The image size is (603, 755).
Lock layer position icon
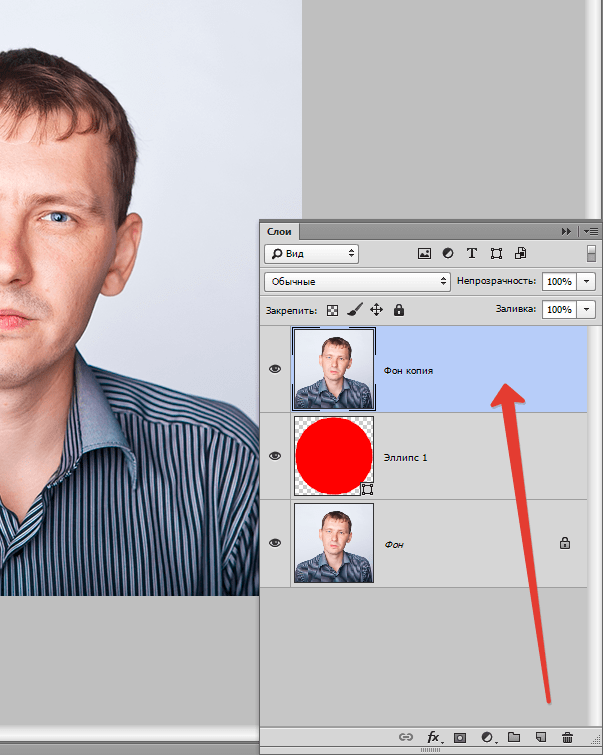(376, 310)
